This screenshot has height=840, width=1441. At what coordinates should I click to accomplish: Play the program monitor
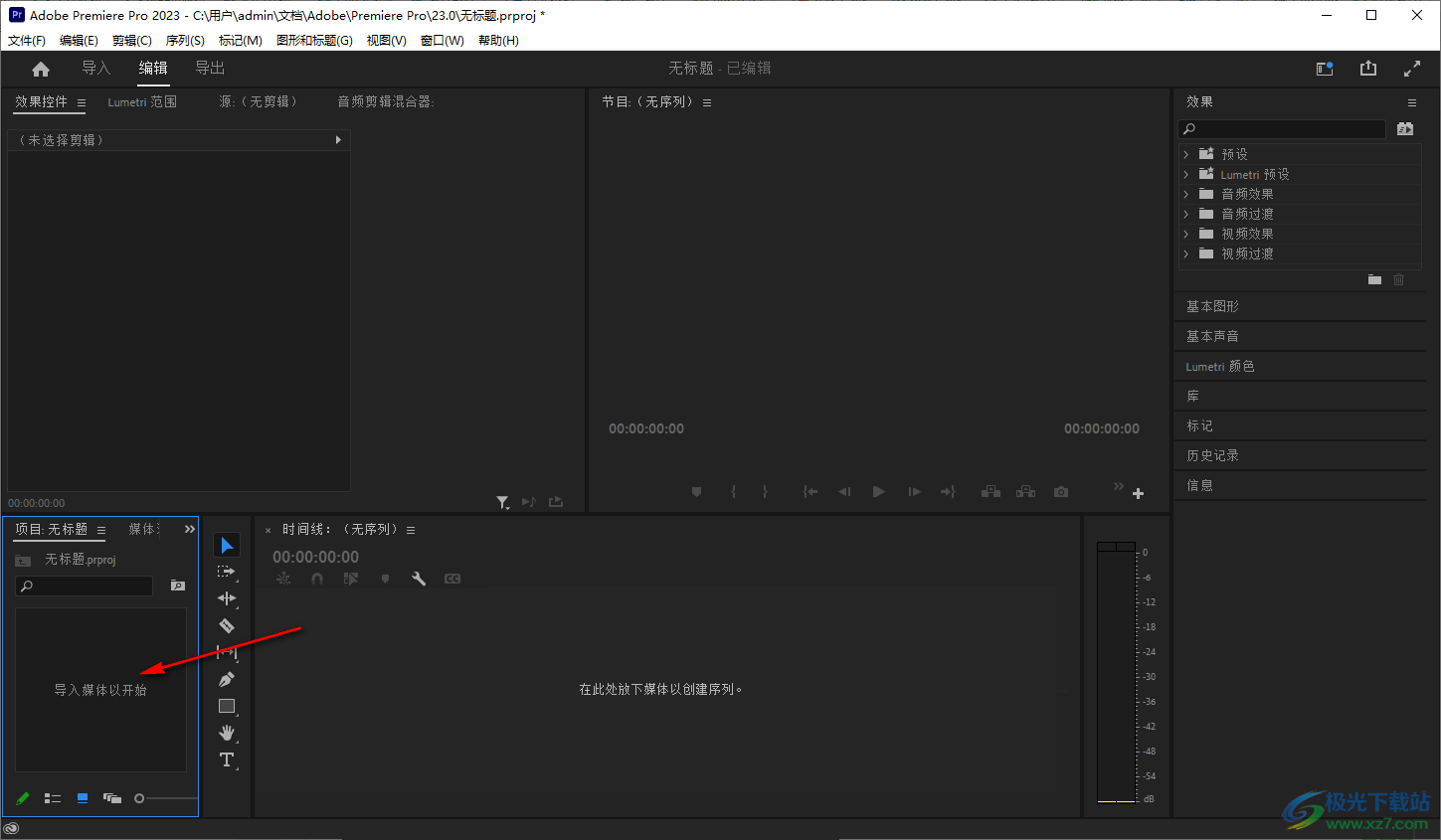coord(878,492)
